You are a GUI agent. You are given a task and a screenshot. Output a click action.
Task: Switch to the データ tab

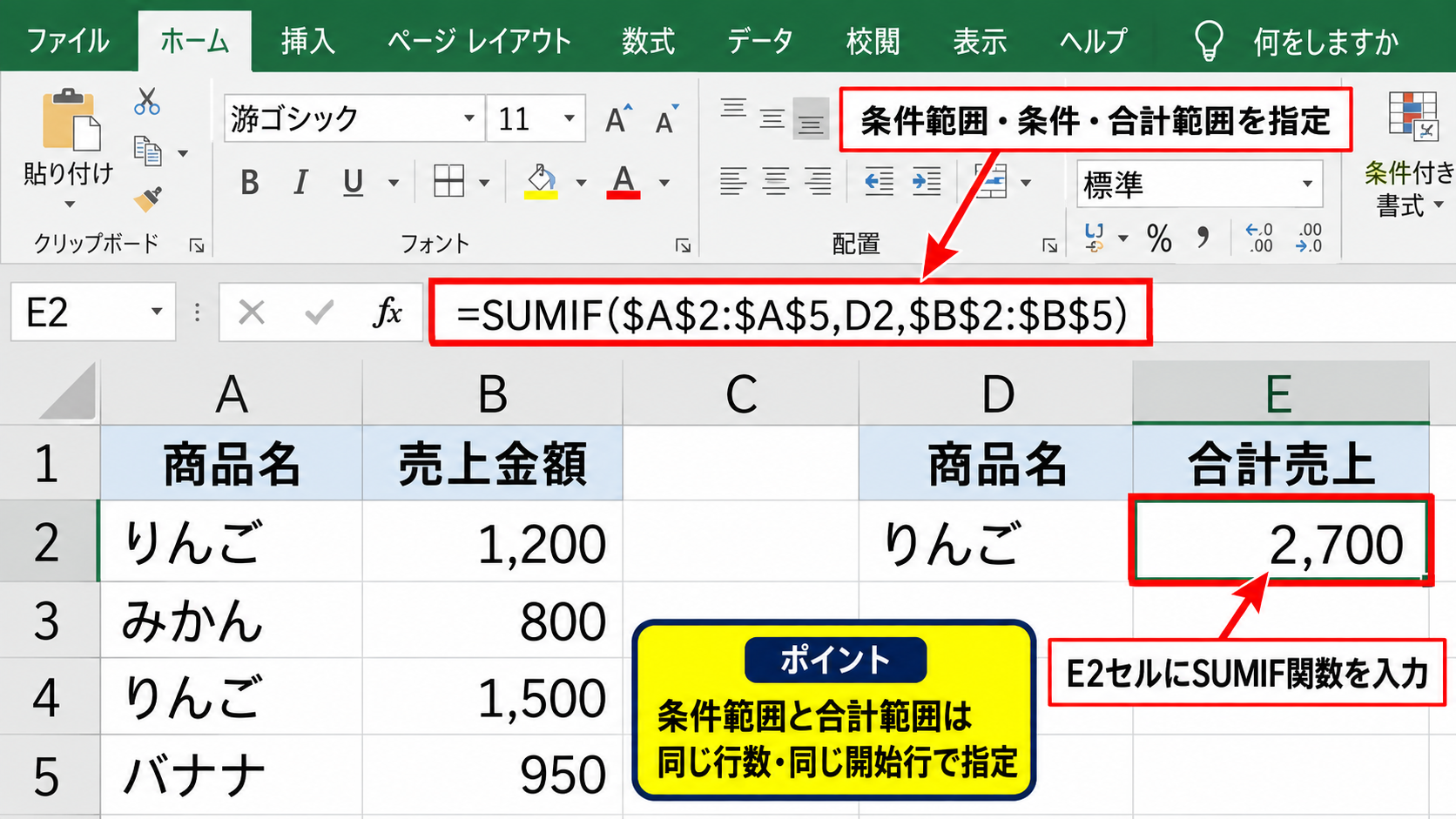click(x=760, y=40)
